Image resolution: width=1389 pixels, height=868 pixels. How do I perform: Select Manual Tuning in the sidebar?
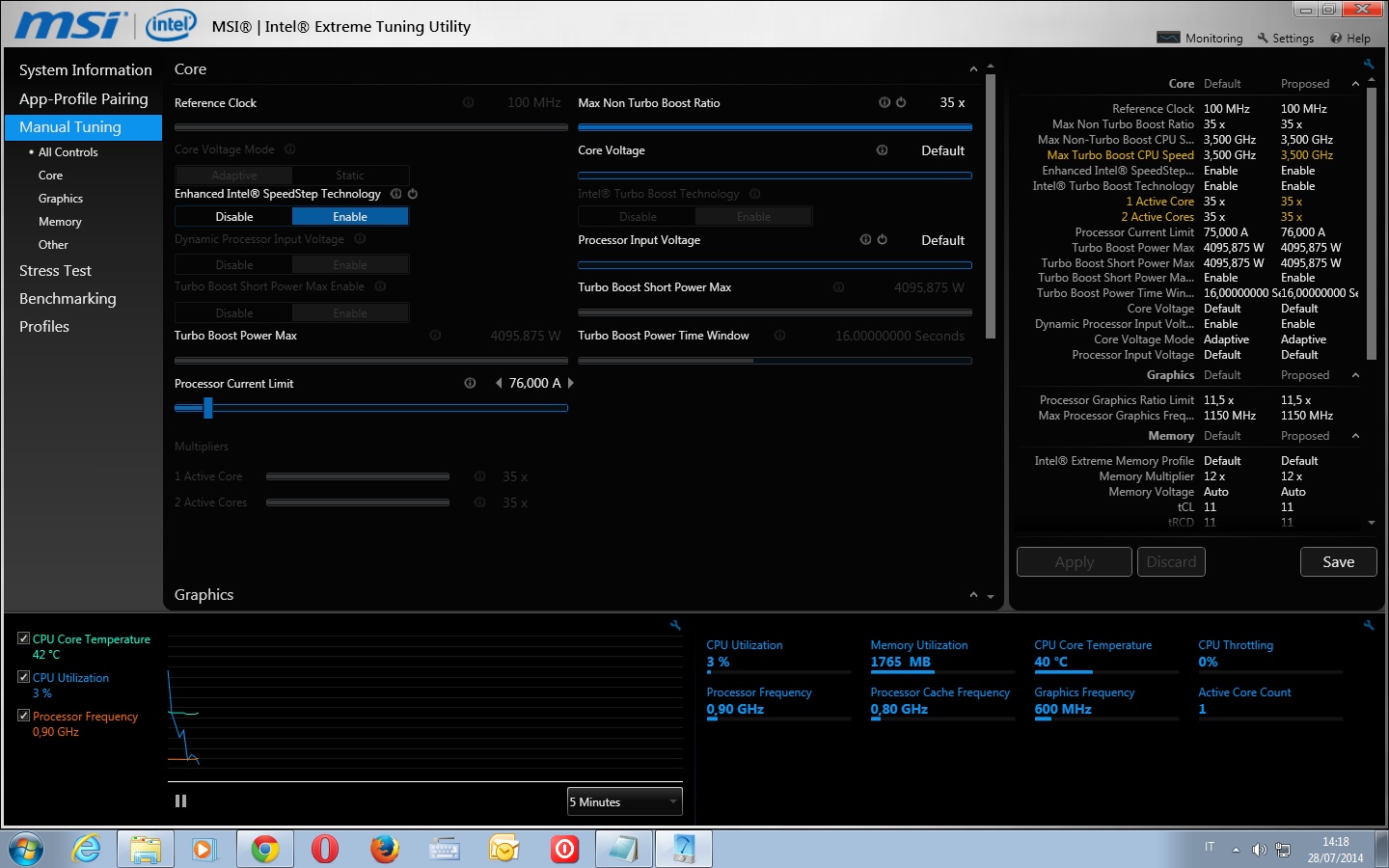click(84, 127)
